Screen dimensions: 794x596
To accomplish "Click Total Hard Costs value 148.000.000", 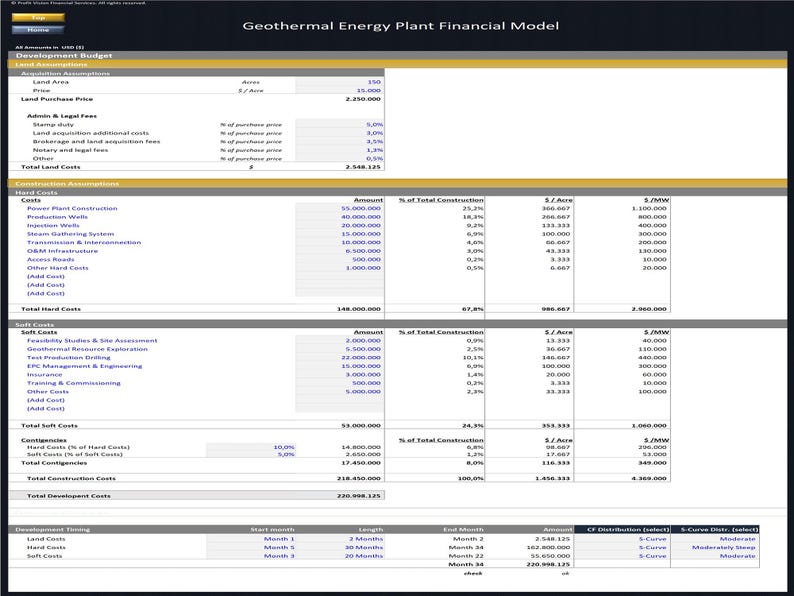I will (x=359, y=309).
